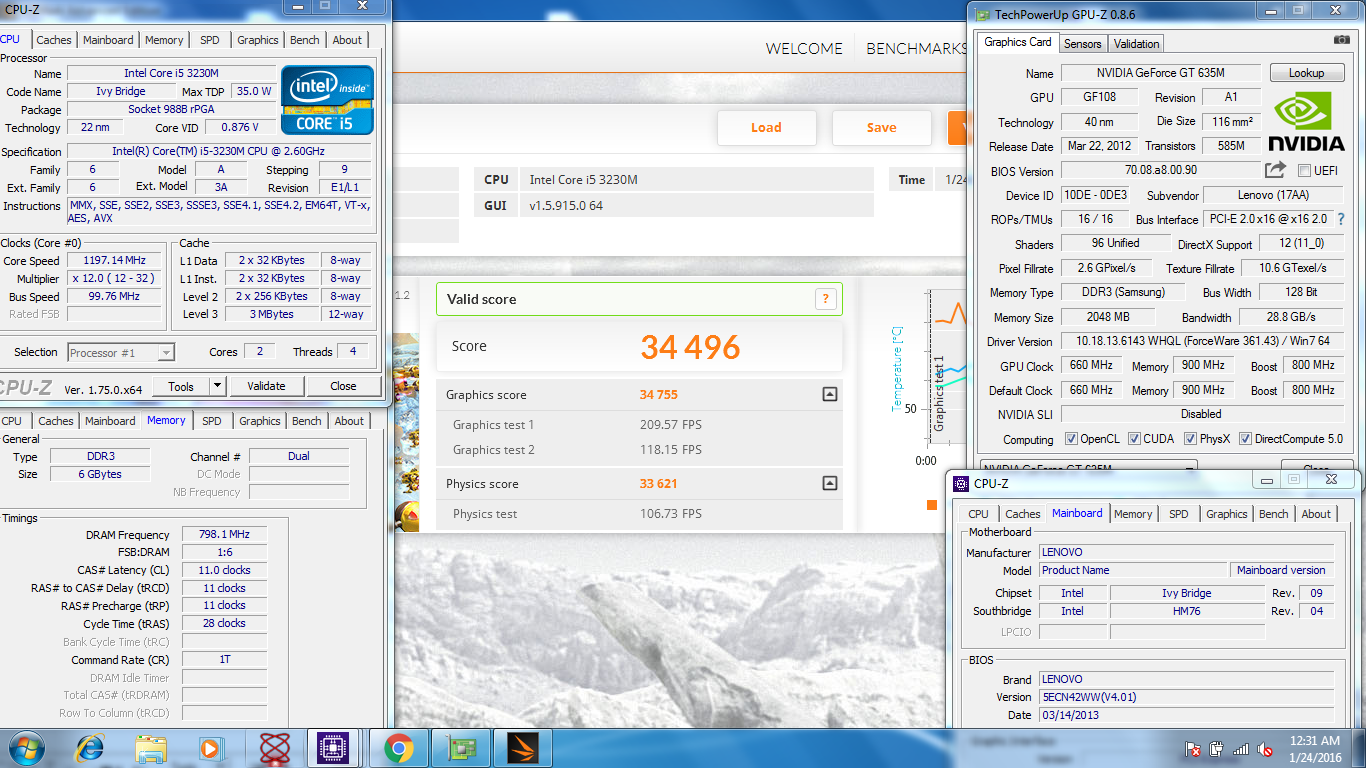The width and height of the screenshot is (1366, 768).
Task: Click the Save button in 3DMark
Action: point(881,127)
